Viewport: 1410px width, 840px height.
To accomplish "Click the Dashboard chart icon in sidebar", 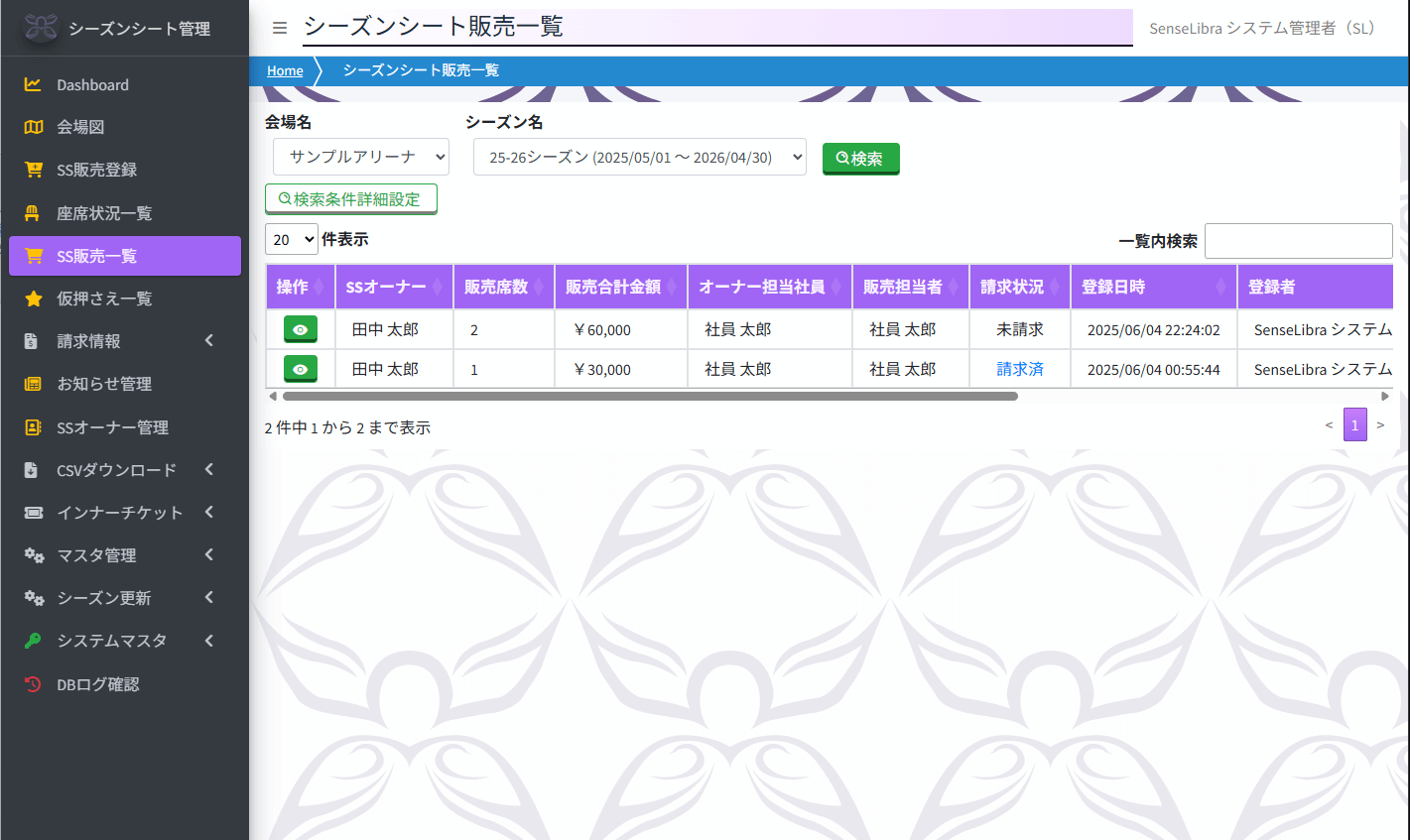I will coord(33,85).
